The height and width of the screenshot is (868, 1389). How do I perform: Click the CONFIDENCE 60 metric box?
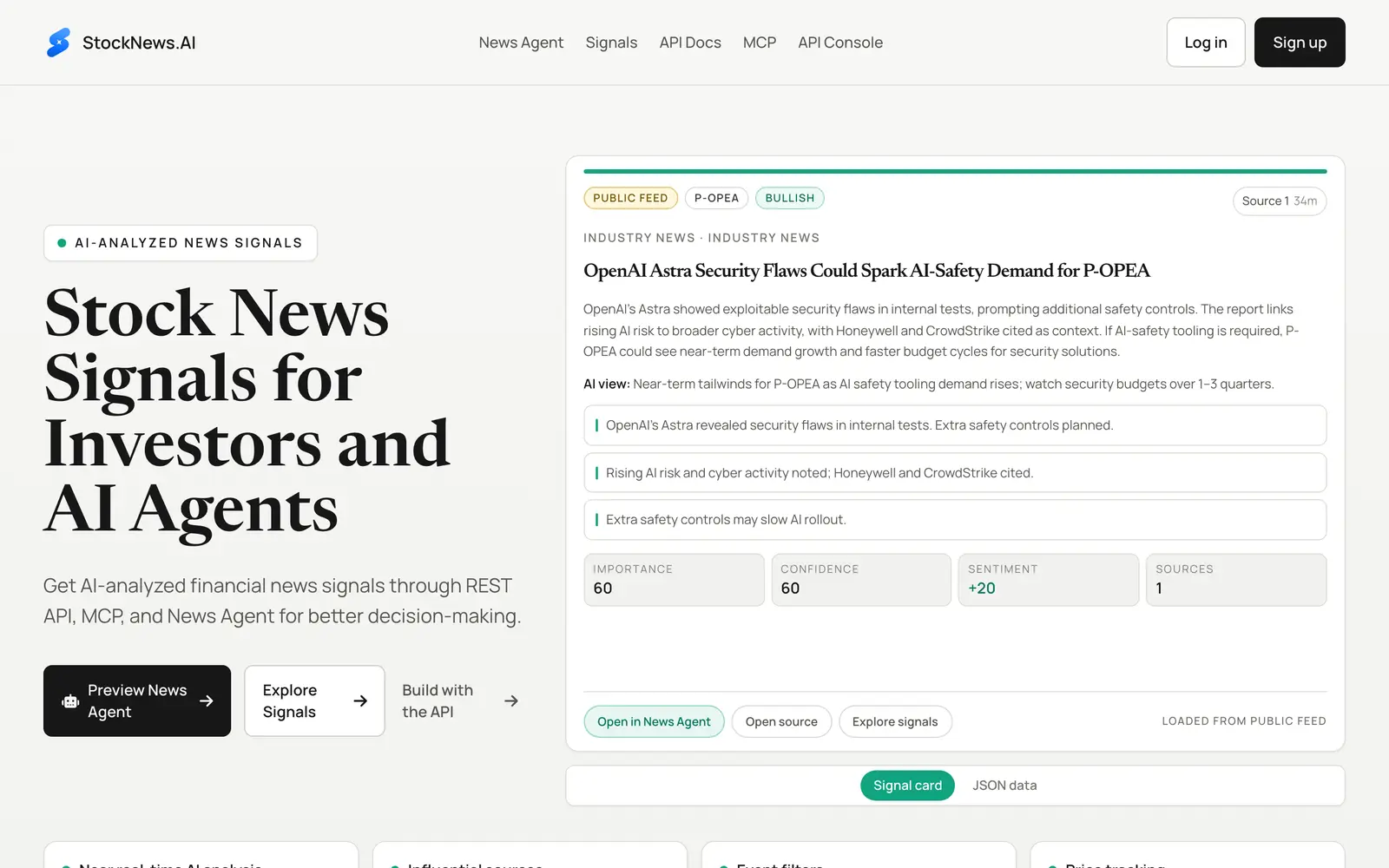pos(861,580)
